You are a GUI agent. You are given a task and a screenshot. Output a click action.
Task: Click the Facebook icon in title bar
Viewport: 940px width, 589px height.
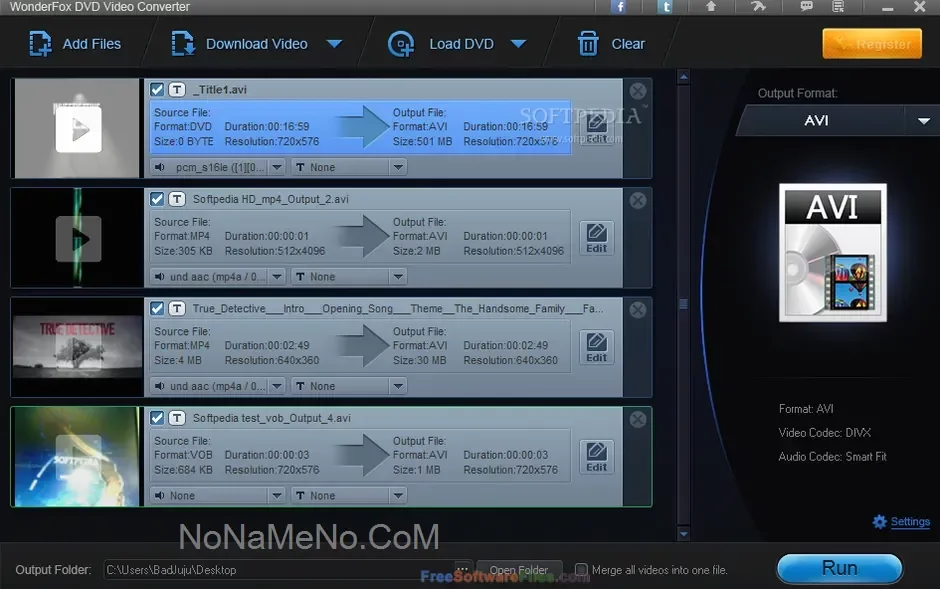pyautogui.click(x=619, y=6)
